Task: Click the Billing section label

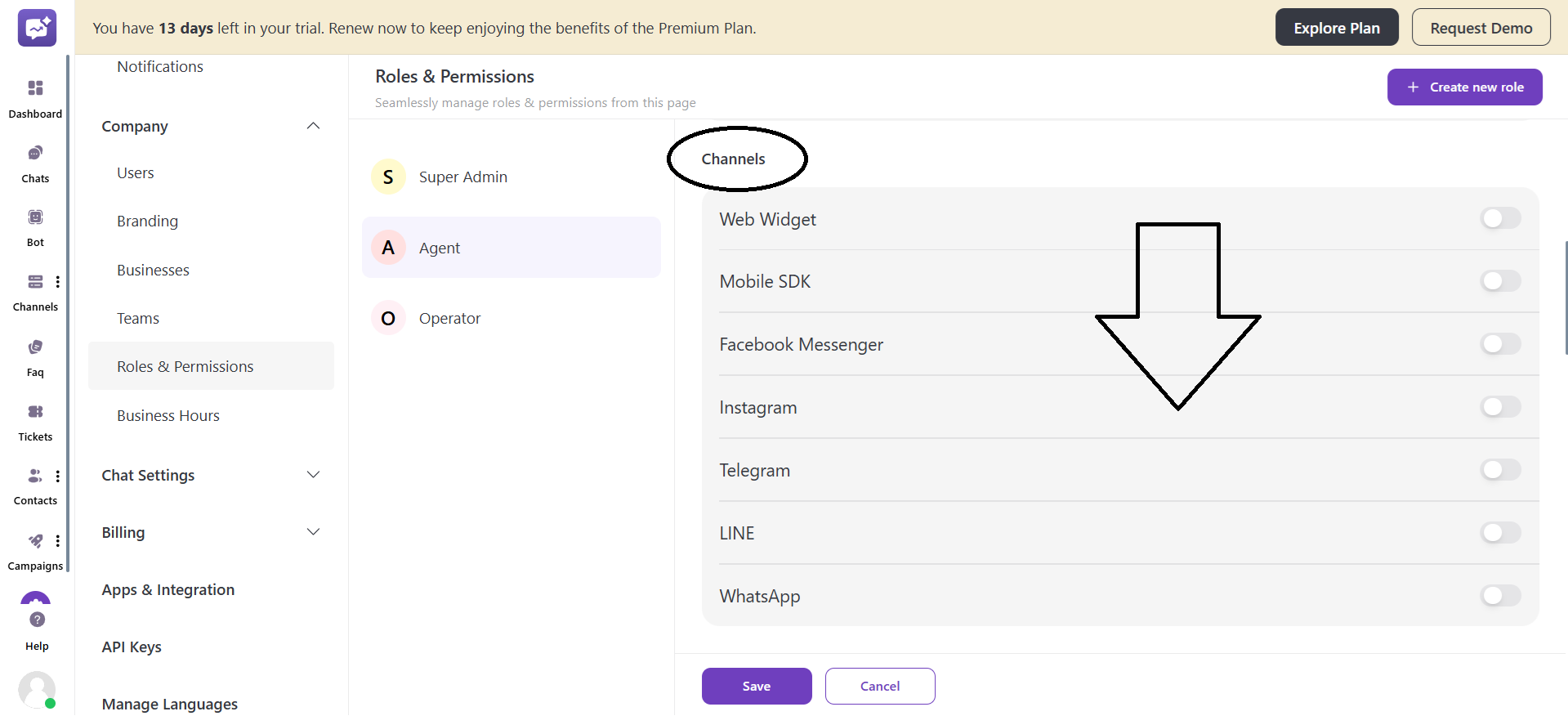Action: tap(123, 532)
